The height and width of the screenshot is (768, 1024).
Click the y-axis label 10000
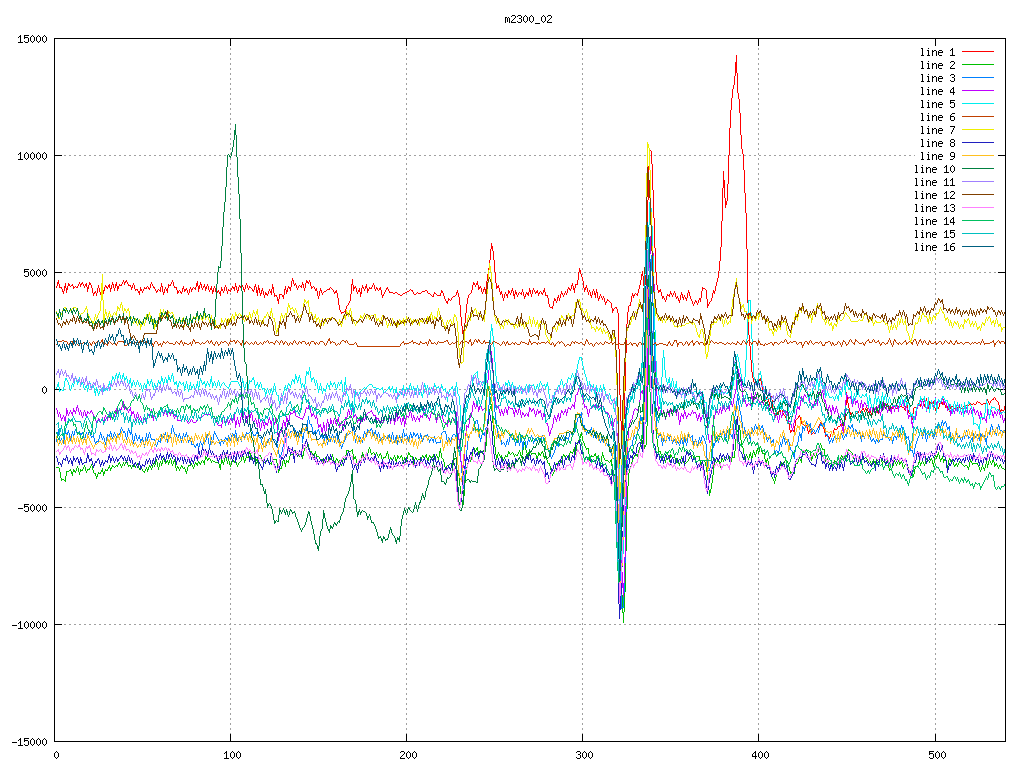tap(33, 156)
